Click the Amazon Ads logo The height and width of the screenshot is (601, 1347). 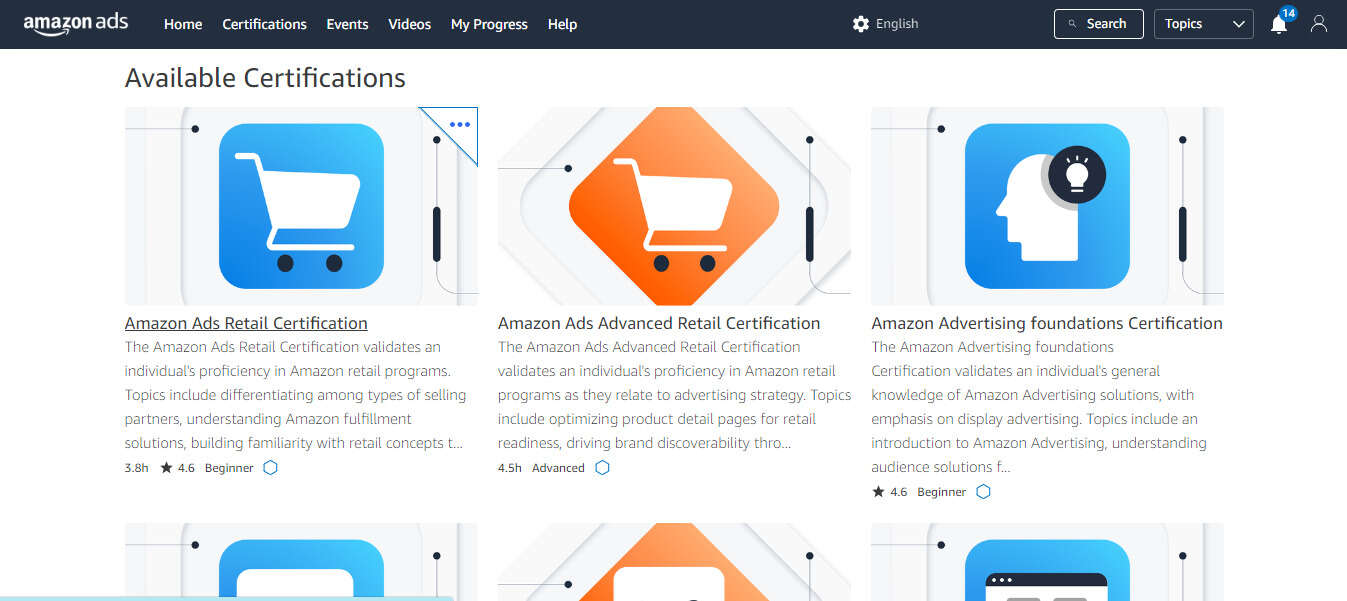(x=75, y=24)
